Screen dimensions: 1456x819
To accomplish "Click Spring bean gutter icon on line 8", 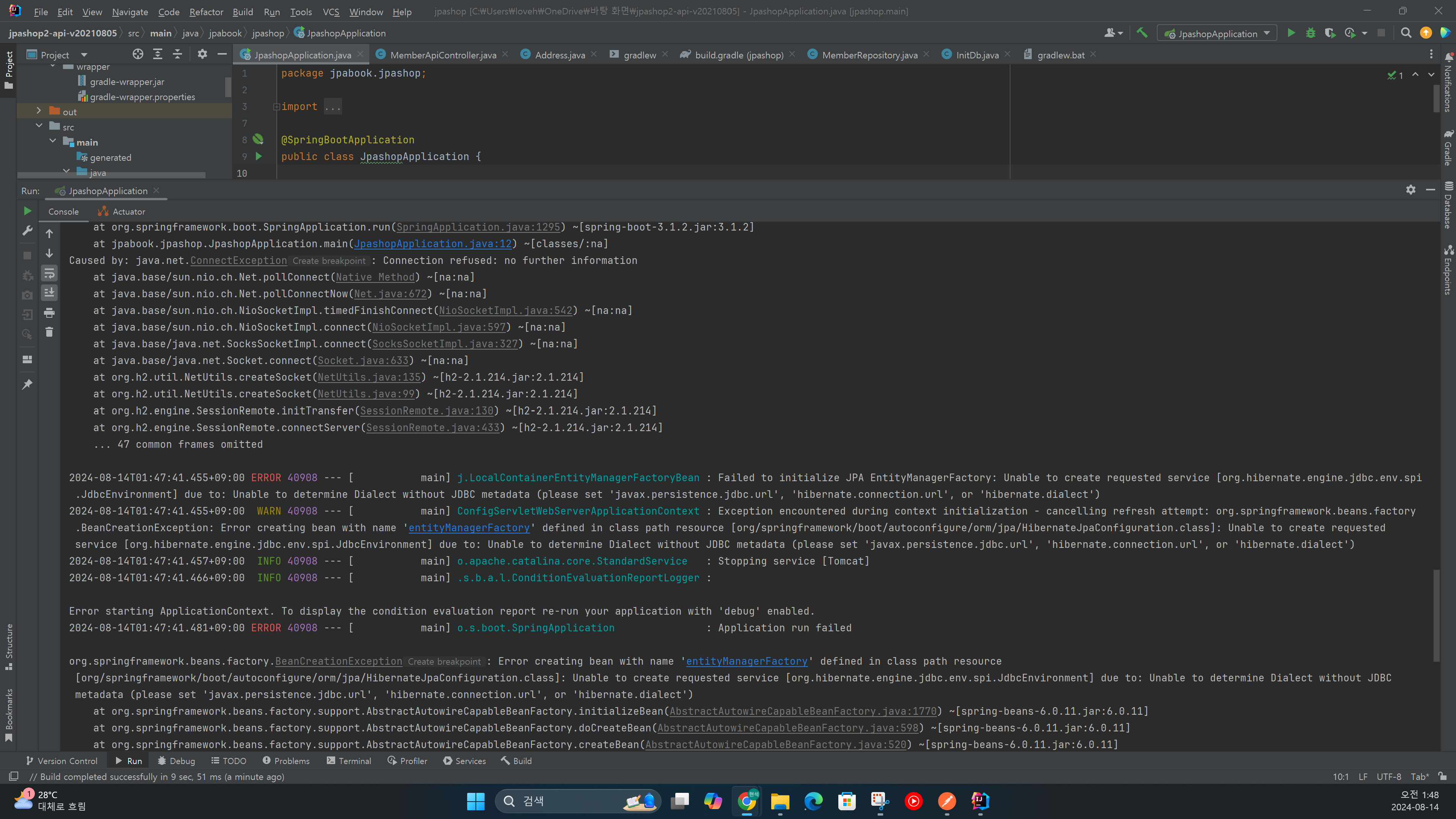I will pyautogui.click(x=258, y=139).
